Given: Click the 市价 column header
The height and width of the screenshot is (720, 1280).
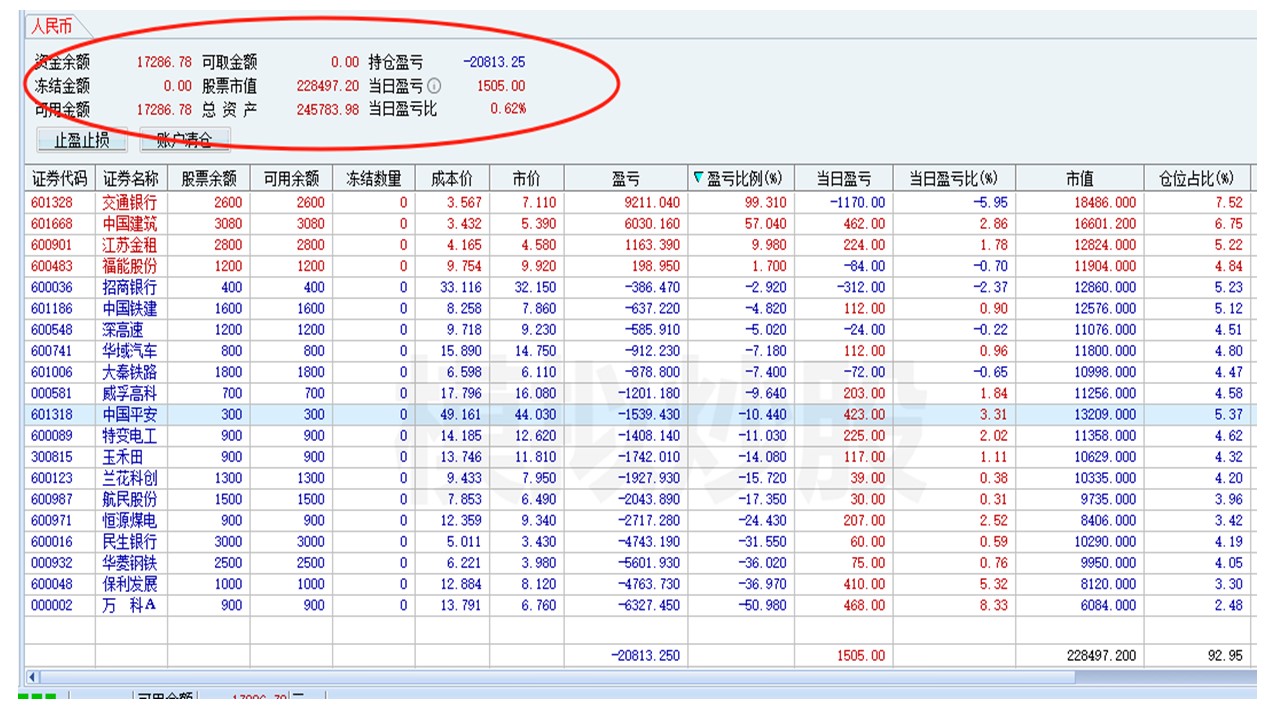Looking at the screenshot, I should click(x=527, y=179).
